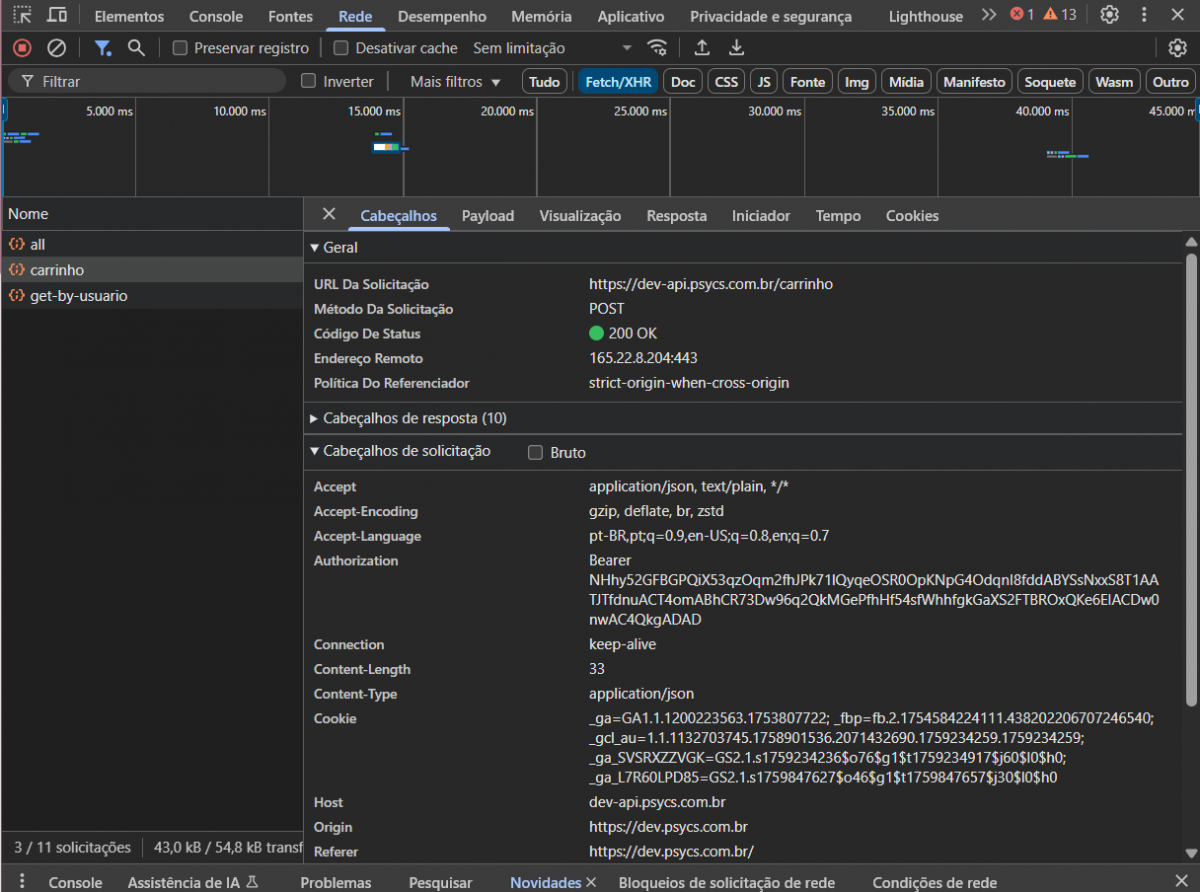This screenshot has width=1200, height=892.
Task: Toggle device toolbar emulation icon
Action: coord(57,15)
